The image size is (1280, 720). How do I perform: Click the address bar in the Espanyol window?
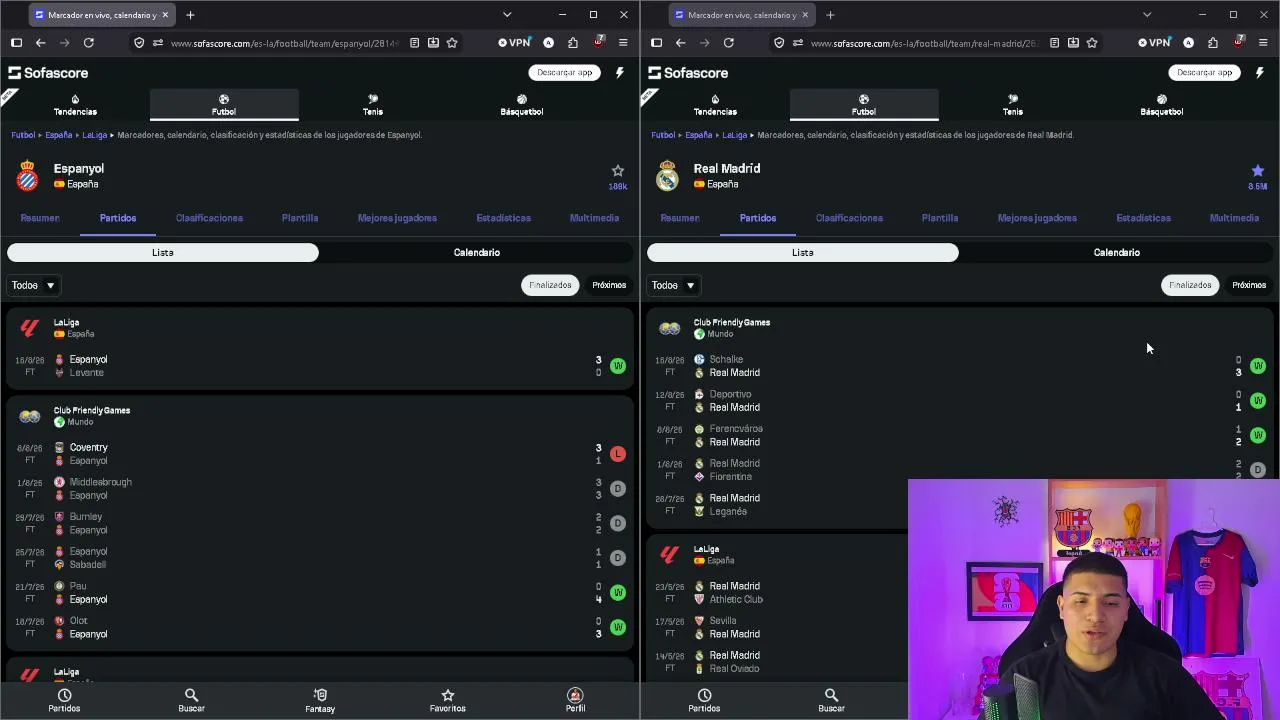(x=284, y=43)
